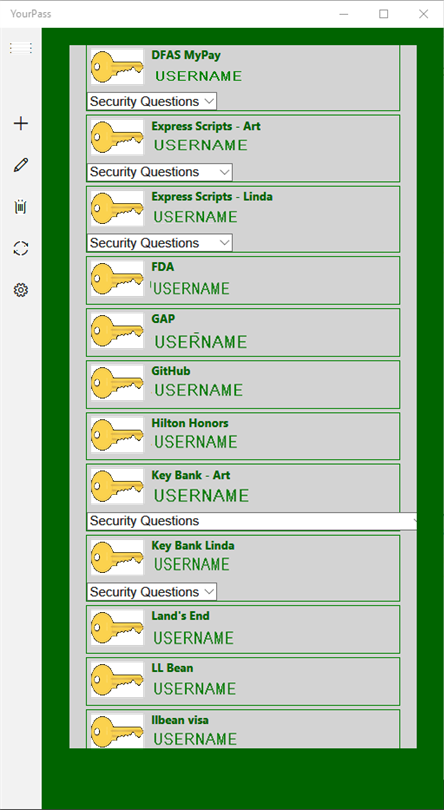Maximize the YourPass window
This screenshot has width=445, height=810.
point(383,14)
